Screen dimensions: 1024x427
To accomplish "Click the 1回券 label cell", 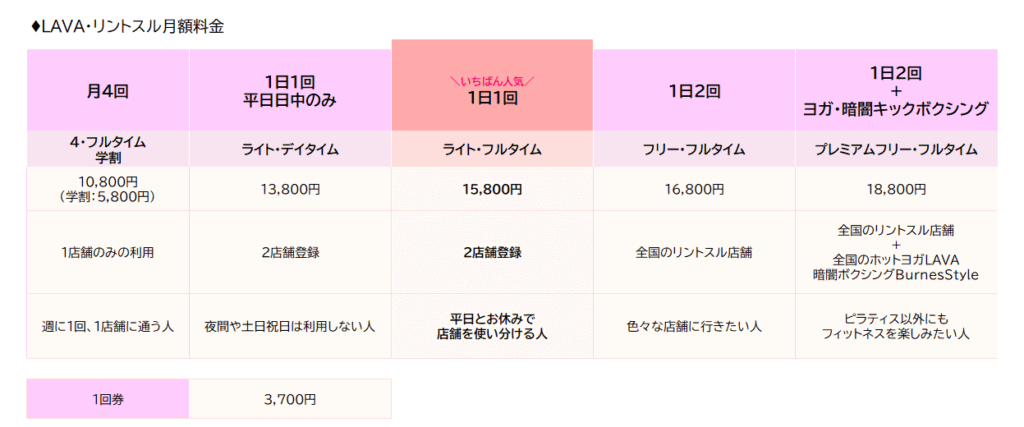I will tap(107, 399).
